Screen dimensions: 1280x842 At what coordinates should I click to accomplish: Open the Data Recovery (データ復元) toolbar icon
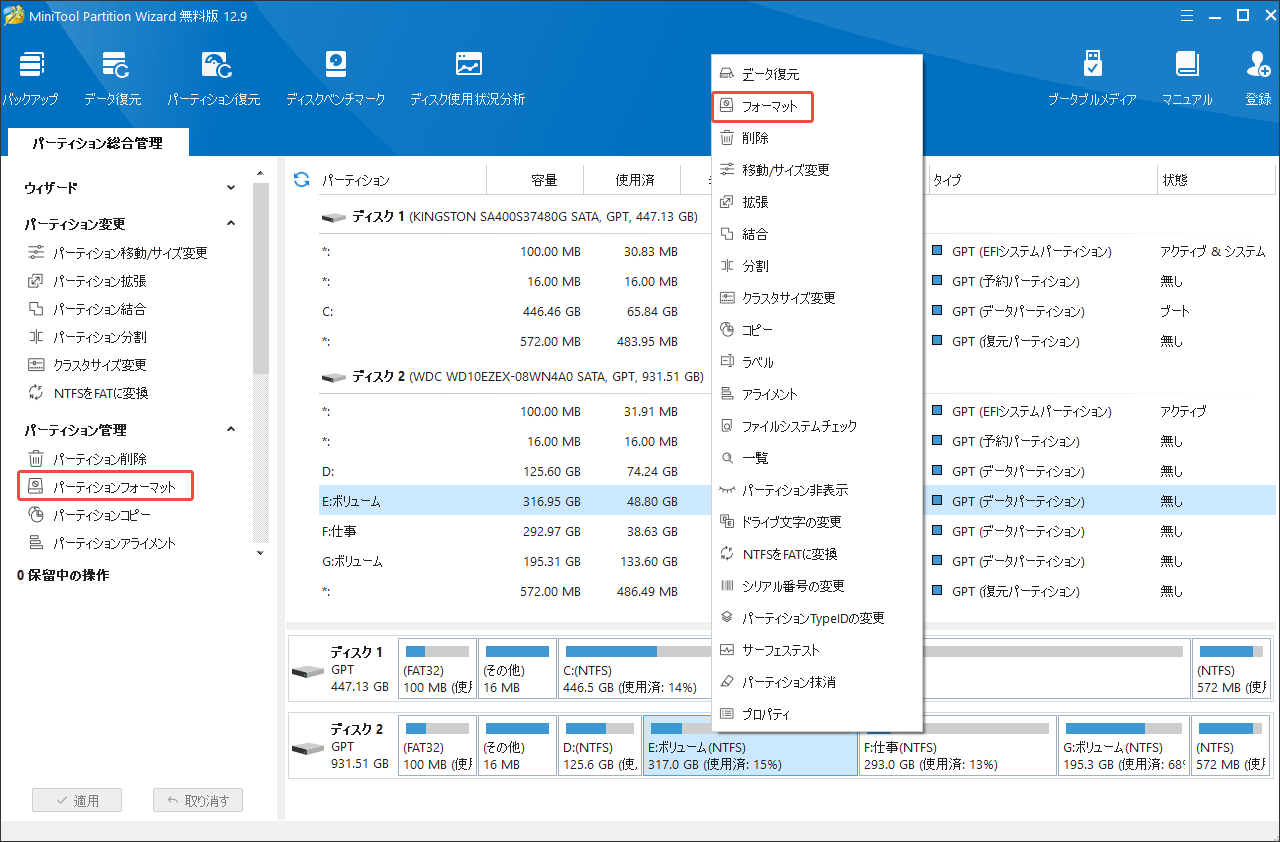(112, 78)
